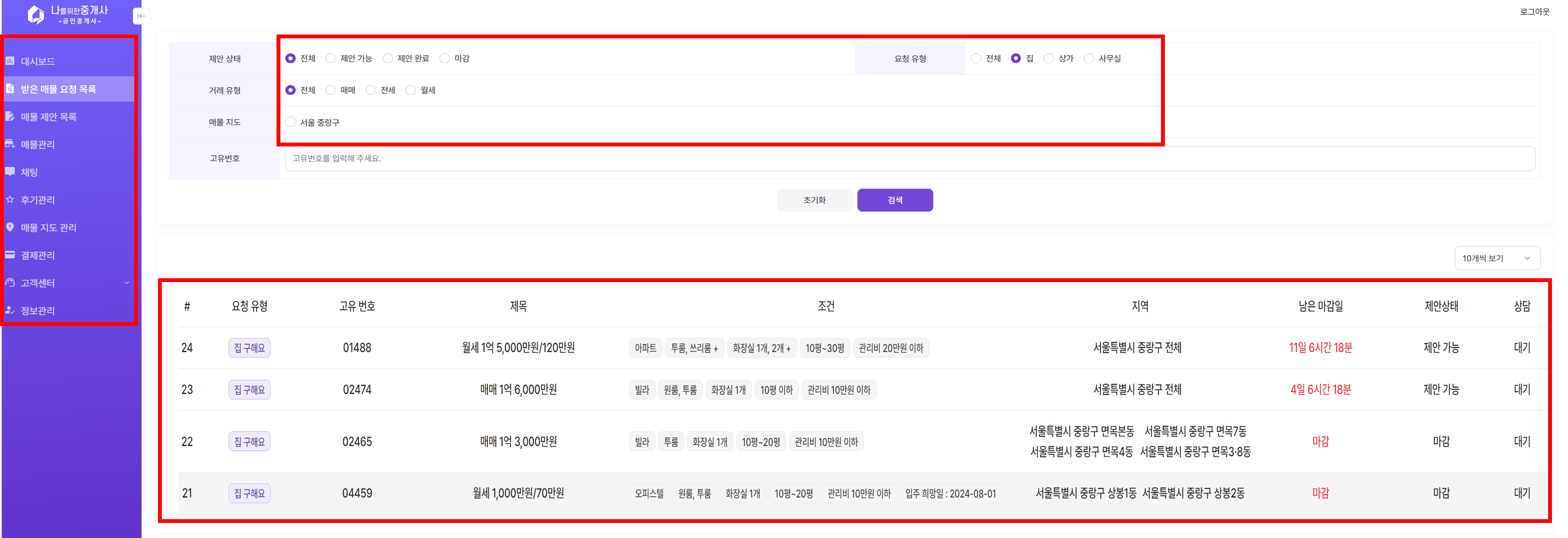Screen dimensions: 1568x538
Task: Open 결제관리 menu
Action: [38, 255]
